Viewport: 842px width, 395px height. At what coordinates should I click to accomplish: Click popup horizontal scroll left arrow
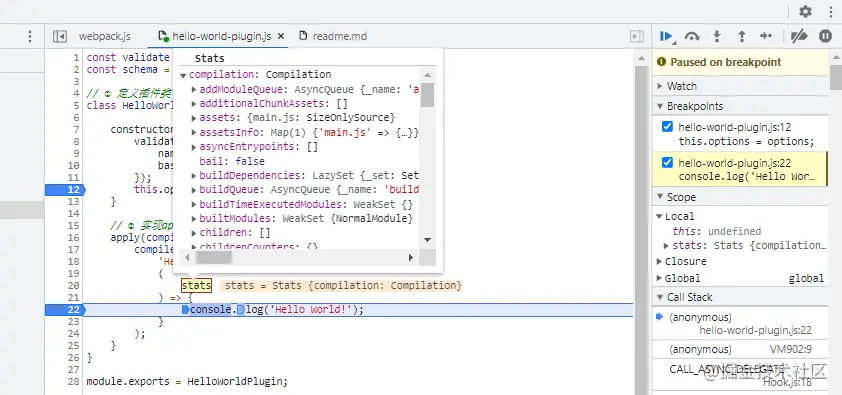187,258
